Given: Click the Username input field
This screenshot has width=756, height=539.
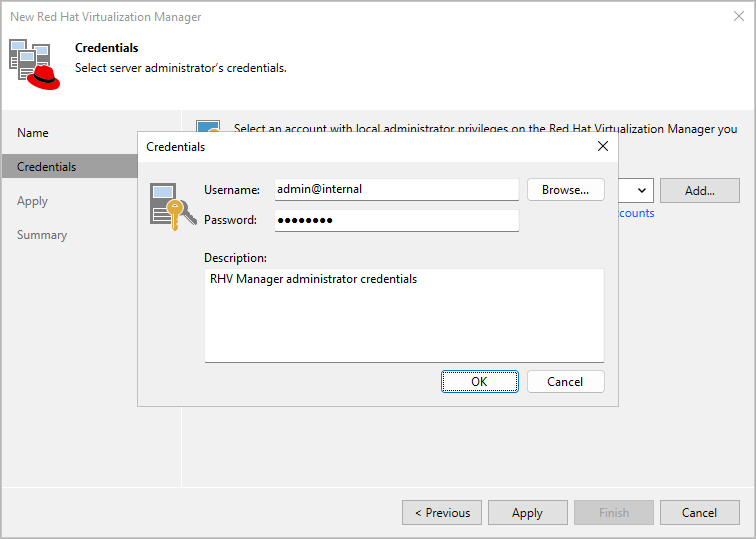Looking at the screenshot, I should pyautogui.click(x=396, y=189).
